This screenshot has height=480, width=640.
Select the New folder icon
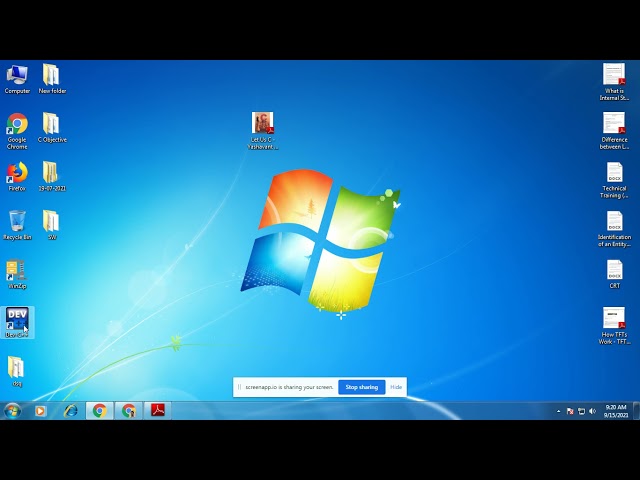[52, 79]
